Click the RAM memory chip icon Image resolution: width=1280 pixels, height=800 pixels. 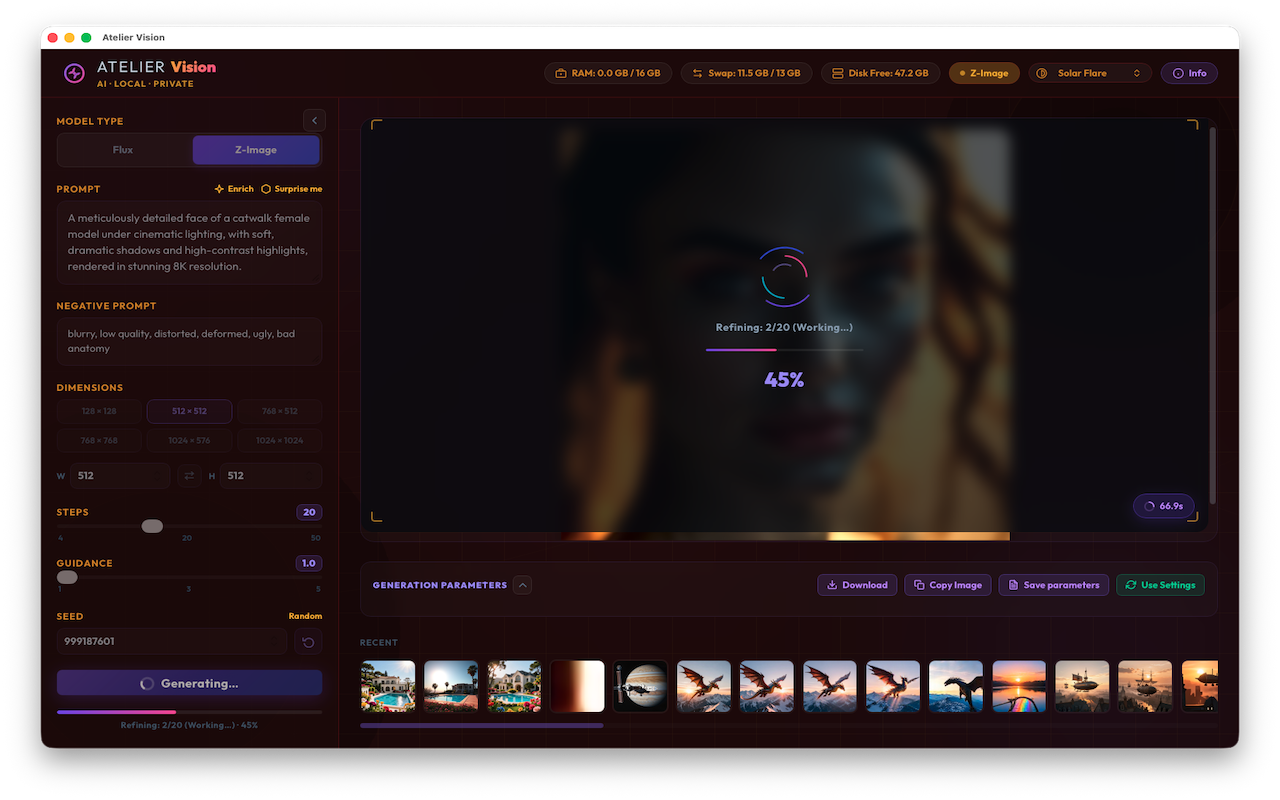click(x=561, y=73)
